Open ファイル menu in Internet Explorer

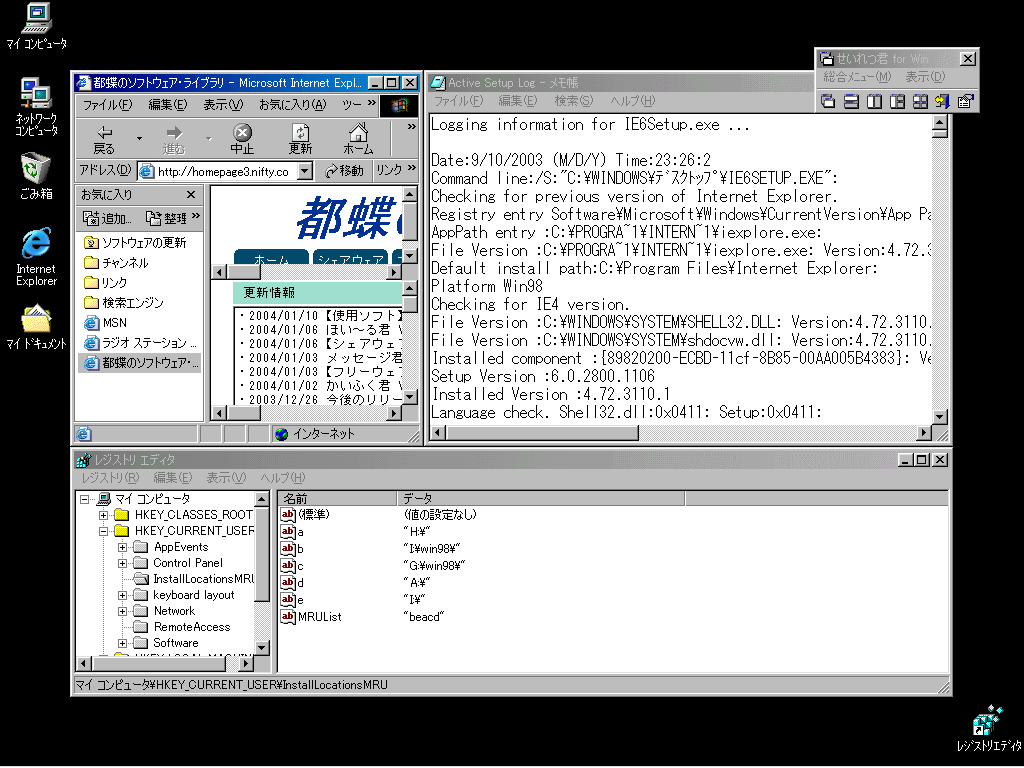click(107, 104)
